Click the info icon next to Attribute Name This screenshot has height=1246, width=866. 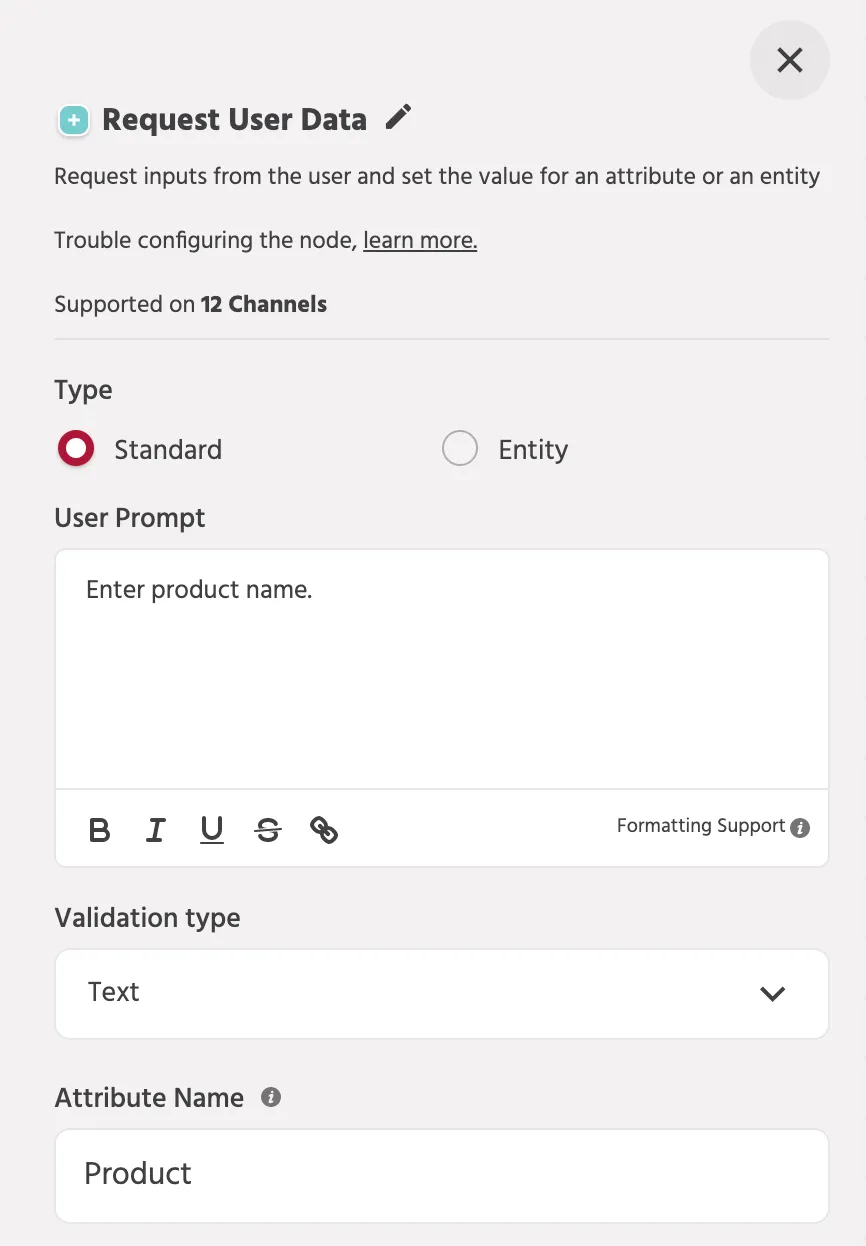coord(270,1097)
